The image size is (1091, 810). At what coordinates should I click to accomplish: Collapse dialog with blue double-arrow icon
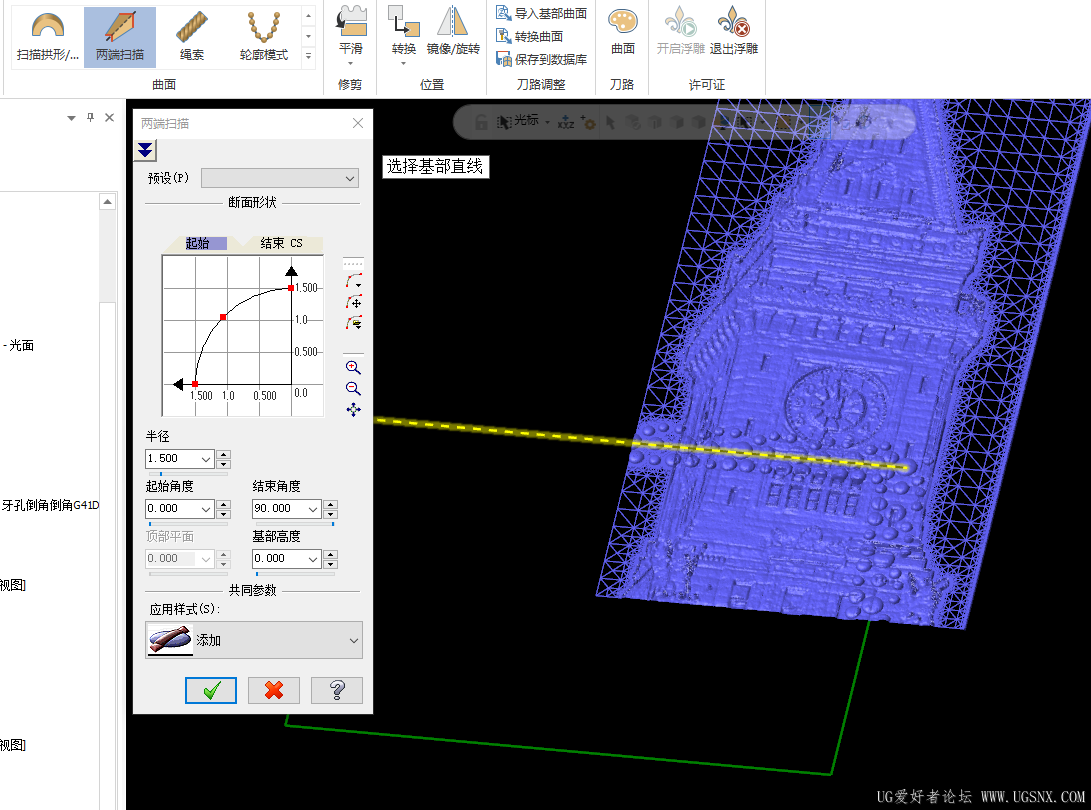145,150
